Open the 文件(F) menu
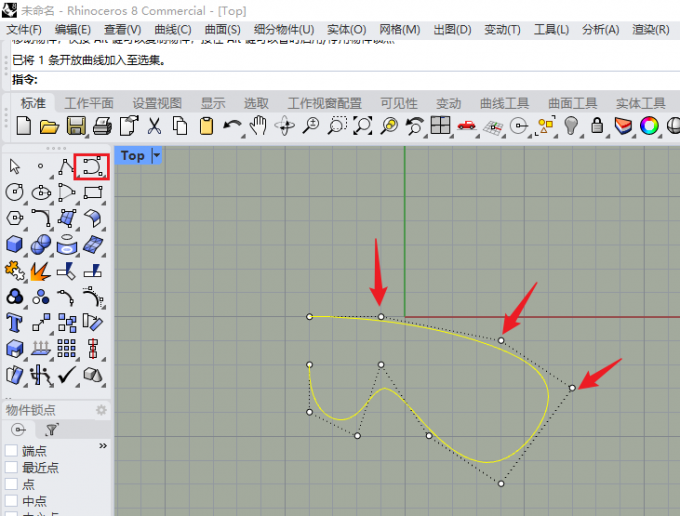The width and height of the screenshot is (680, 516). (24, 29)
